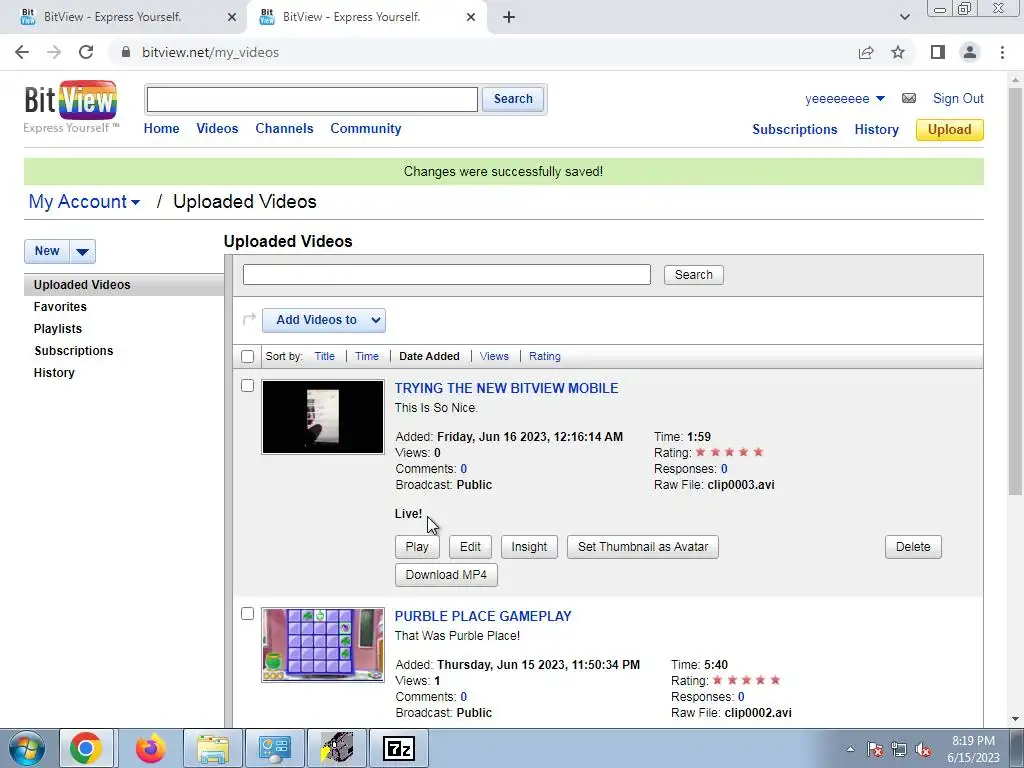This screenshot has height=768, width=1024.
Task: Close the first BitView tab
Action: click(232, 17)
